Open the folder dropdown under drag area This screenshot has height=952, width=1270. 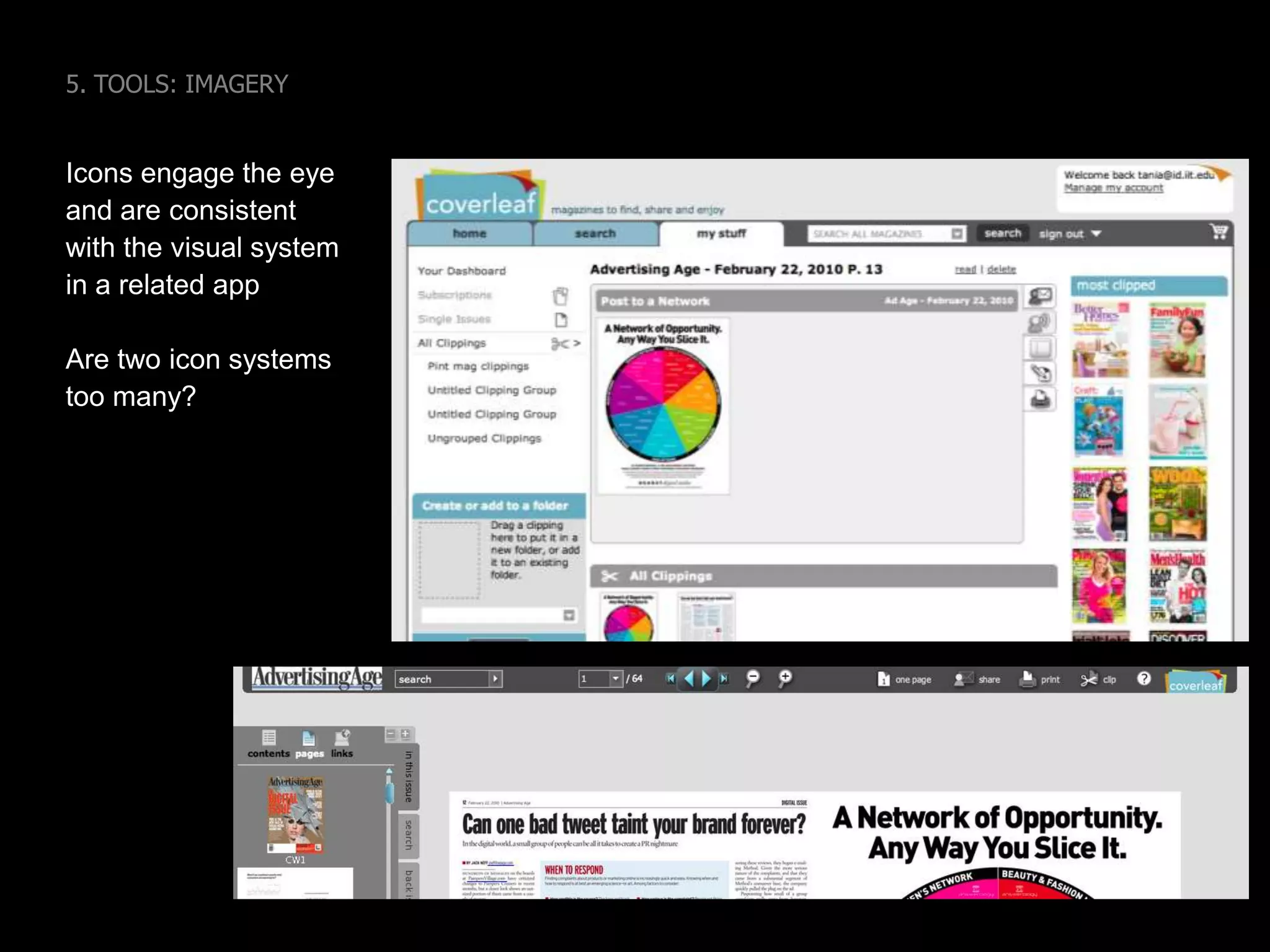(569, 615)
